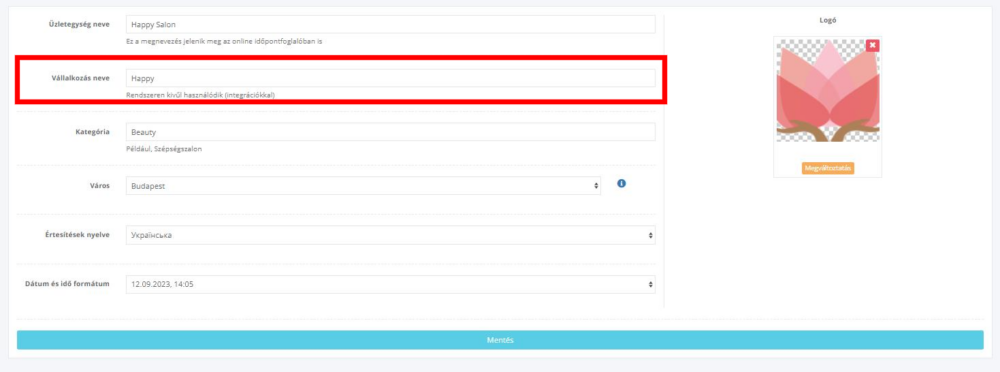The image size is (1000, 372).
Task: Click the 'Kategória' field label
Action: [x=92, y=131]
